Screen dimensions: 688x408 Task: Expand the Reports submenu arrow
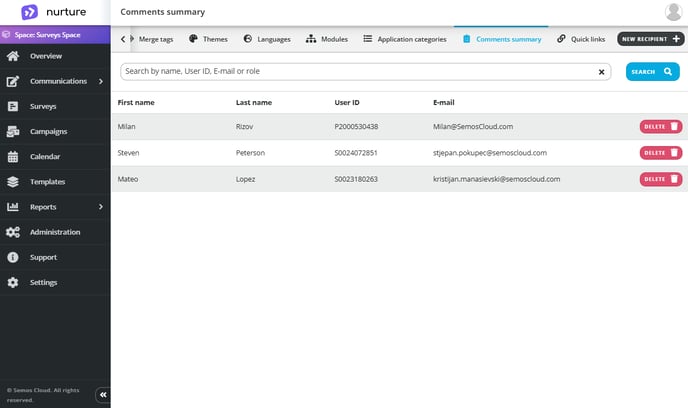pyautogui.click(x=101, y=207)
